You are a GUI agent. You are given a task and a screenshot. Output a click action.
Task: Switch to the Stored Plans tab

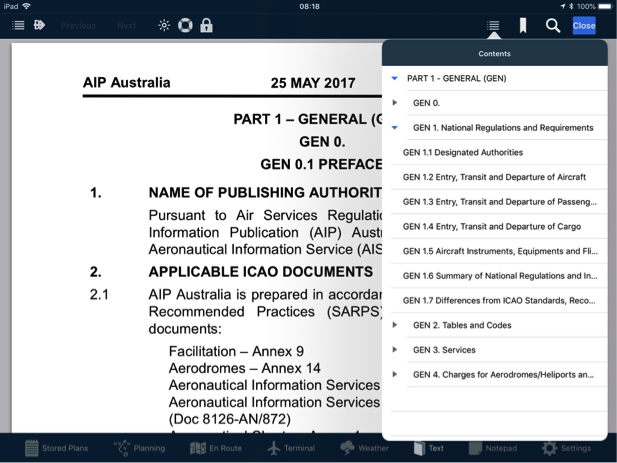click(x=56, y=448)
